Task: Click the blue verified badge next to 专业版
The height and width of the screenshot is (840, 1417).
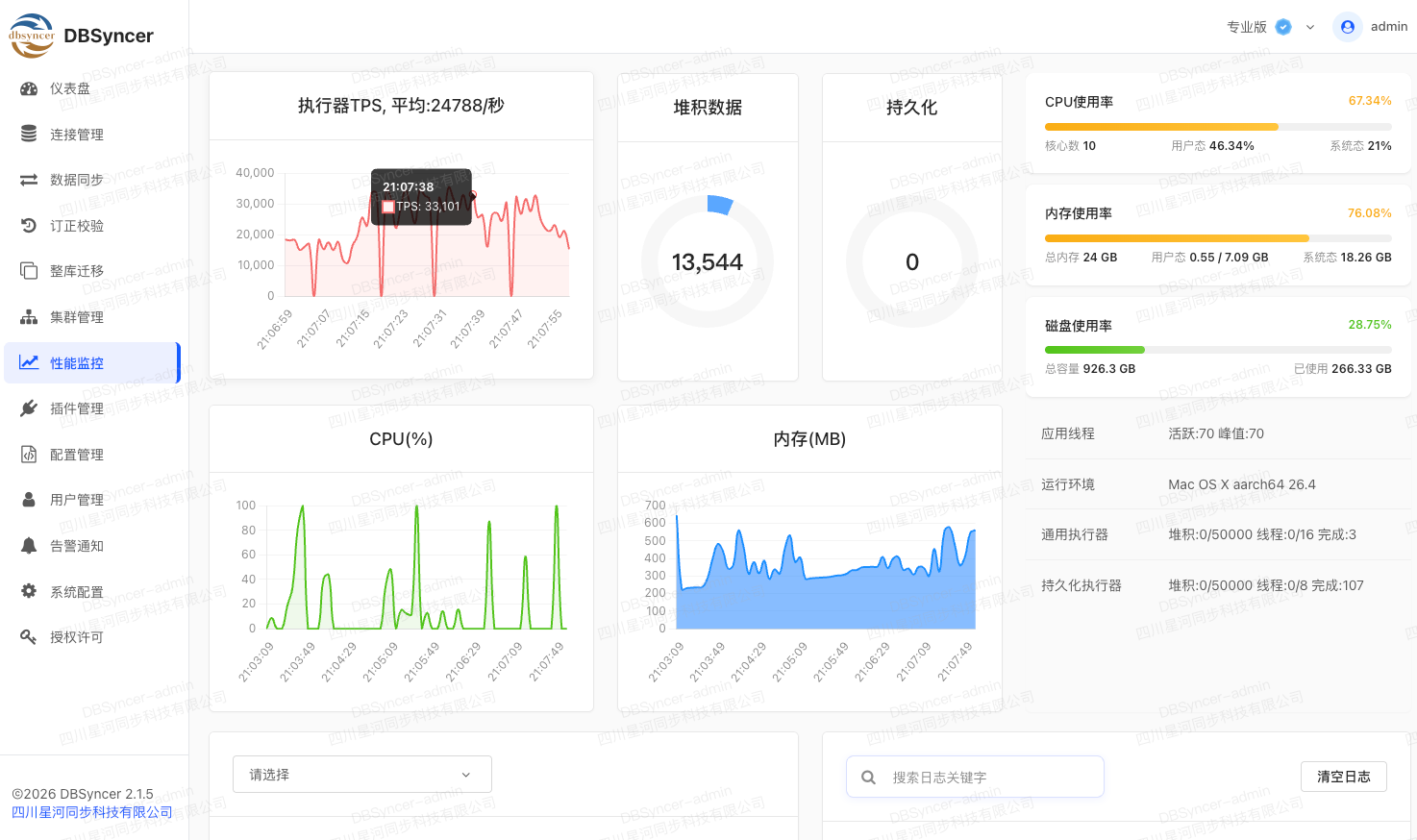Action: click(x=1283, y=27)
